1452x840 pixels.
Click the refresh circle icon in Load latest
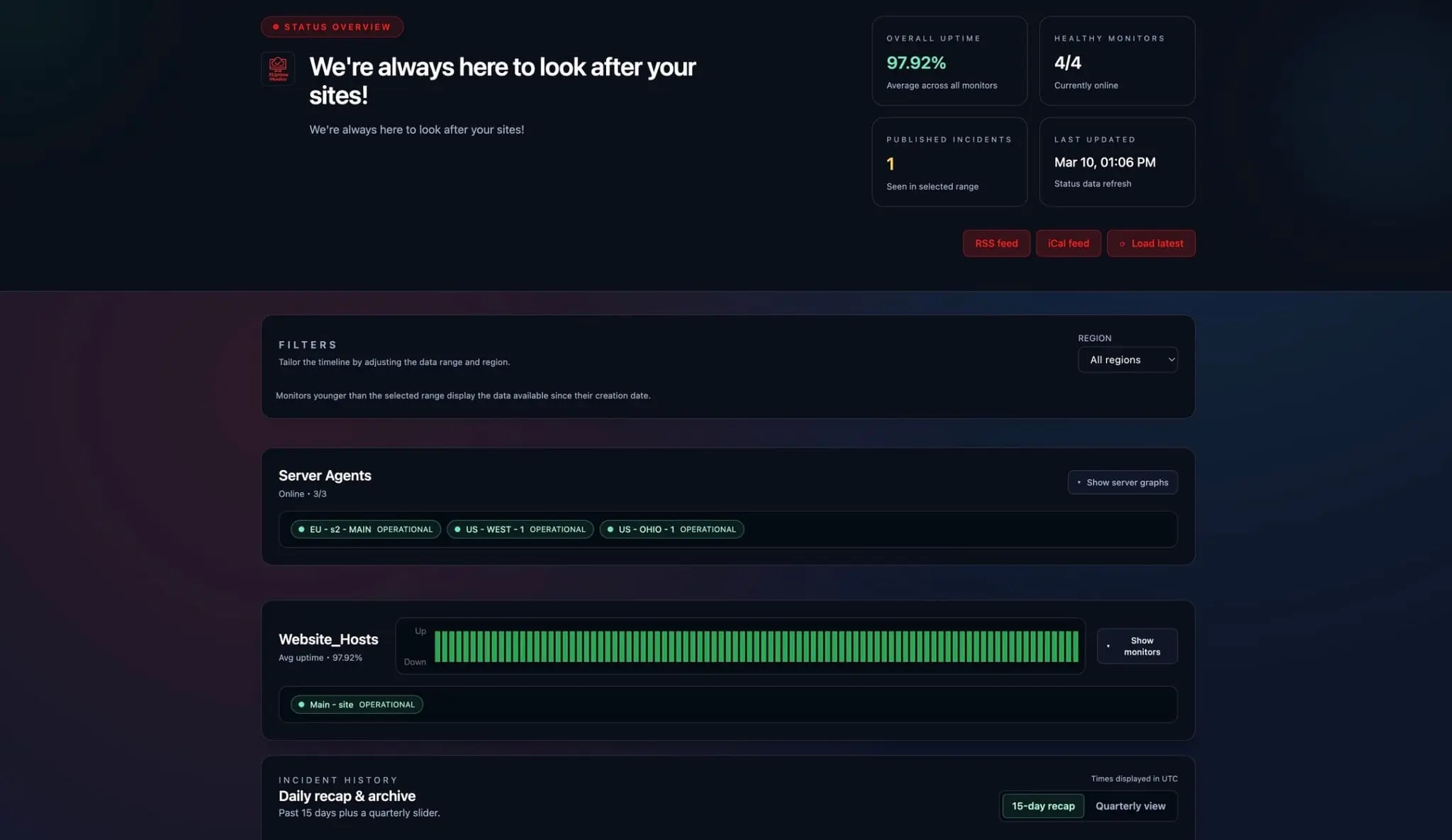(x=1122, y=244)
